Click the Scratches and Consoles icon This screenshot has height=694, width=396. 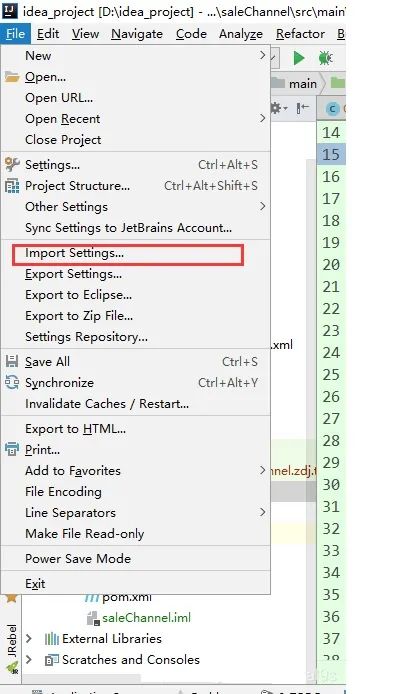coord(52,660)
